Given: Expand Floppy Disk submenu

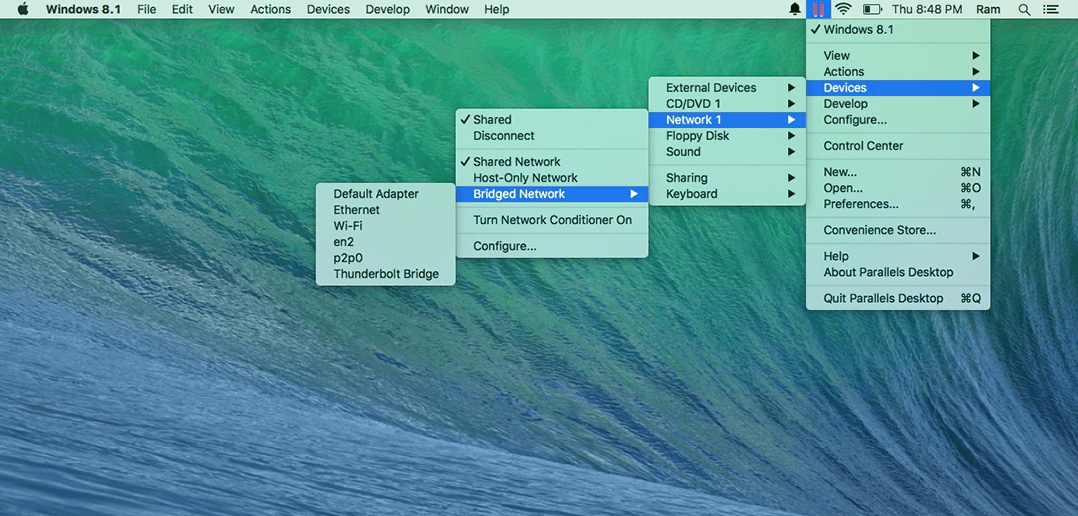Looking at the screenshot, I should pos(727,136).
